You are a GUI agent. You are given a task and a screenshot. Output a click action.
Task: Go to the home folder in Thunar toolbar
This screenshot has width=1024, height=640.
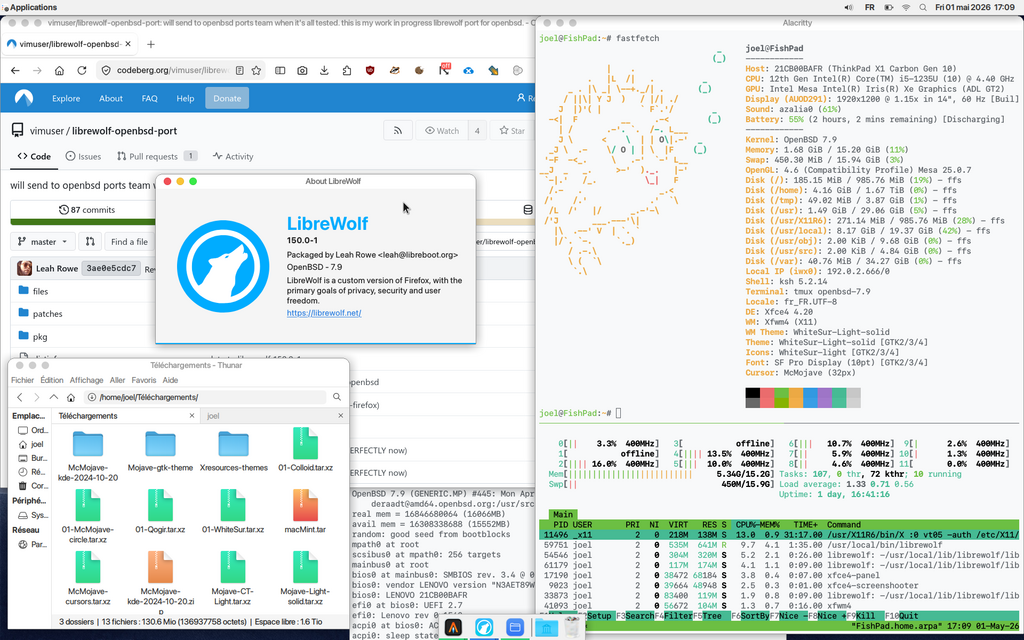pos(71,397)
